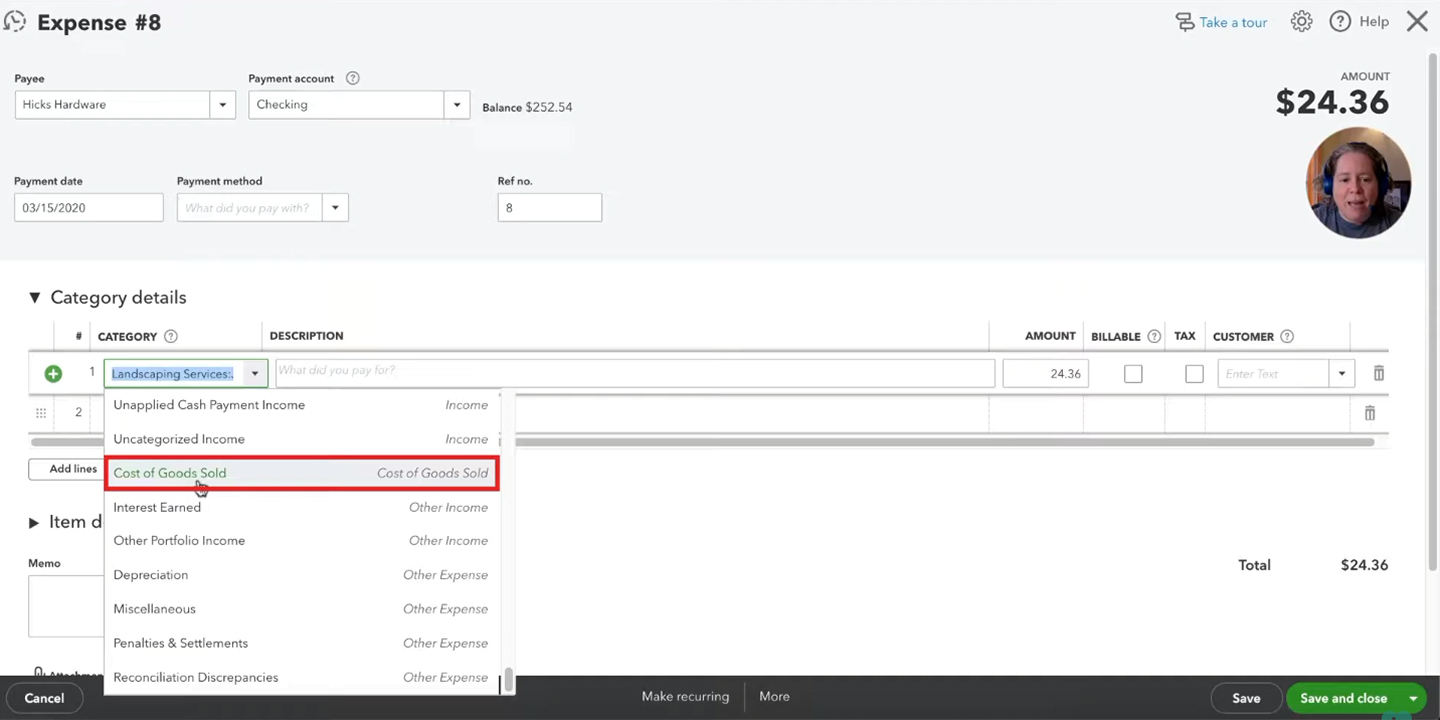Viewport: 1440px width, 720px height.
Task: Collapse the Category details section
Action: coord(34,298)
